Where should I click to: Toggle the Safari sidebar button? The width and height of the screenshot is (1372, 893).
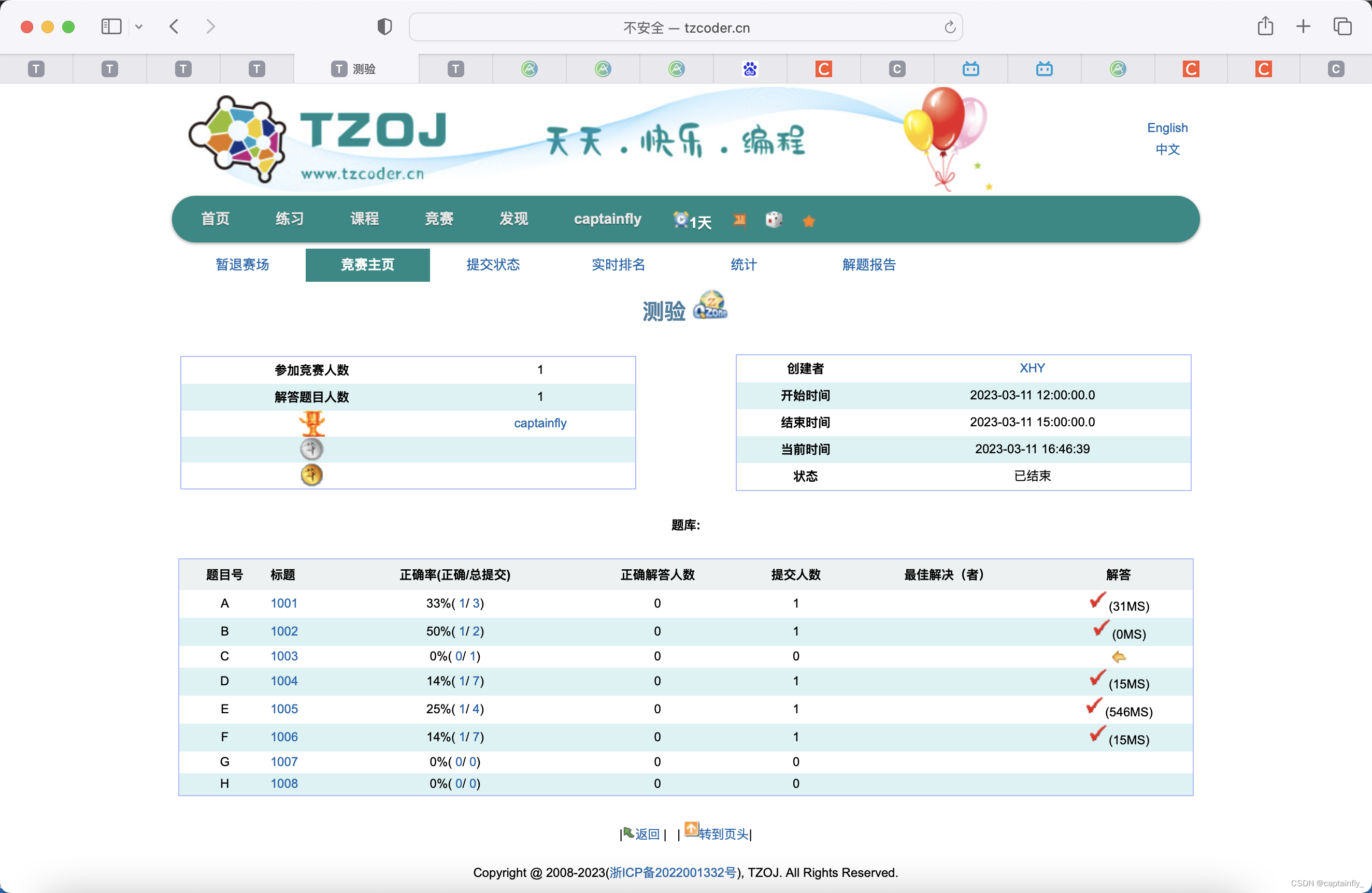pos(111,26)
